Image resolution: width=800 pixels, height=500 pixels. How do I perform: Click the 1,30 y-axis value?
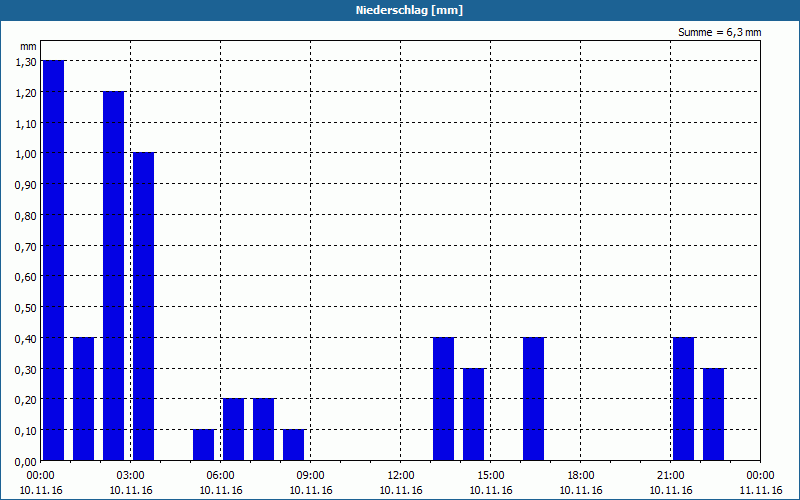26,62
